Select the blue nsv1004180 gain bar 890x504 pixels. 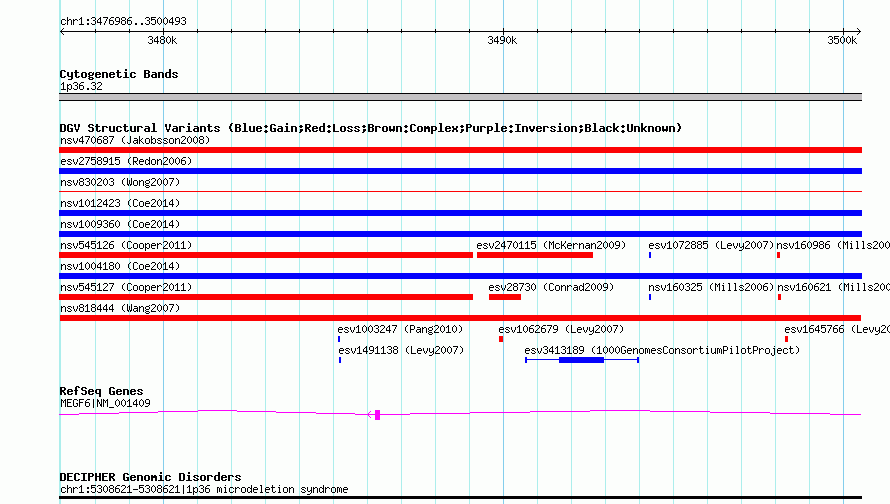coord(460,276)
